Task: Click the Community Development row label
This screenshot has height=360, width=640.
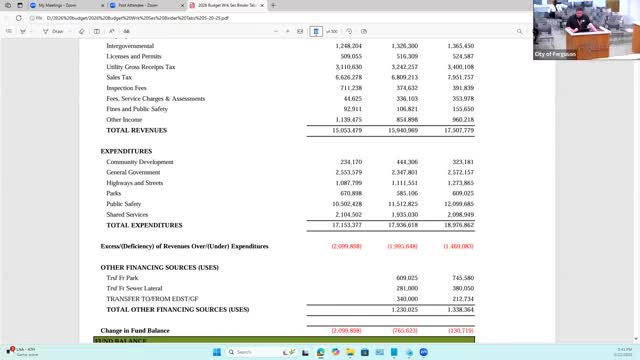Action: point(140,162)
